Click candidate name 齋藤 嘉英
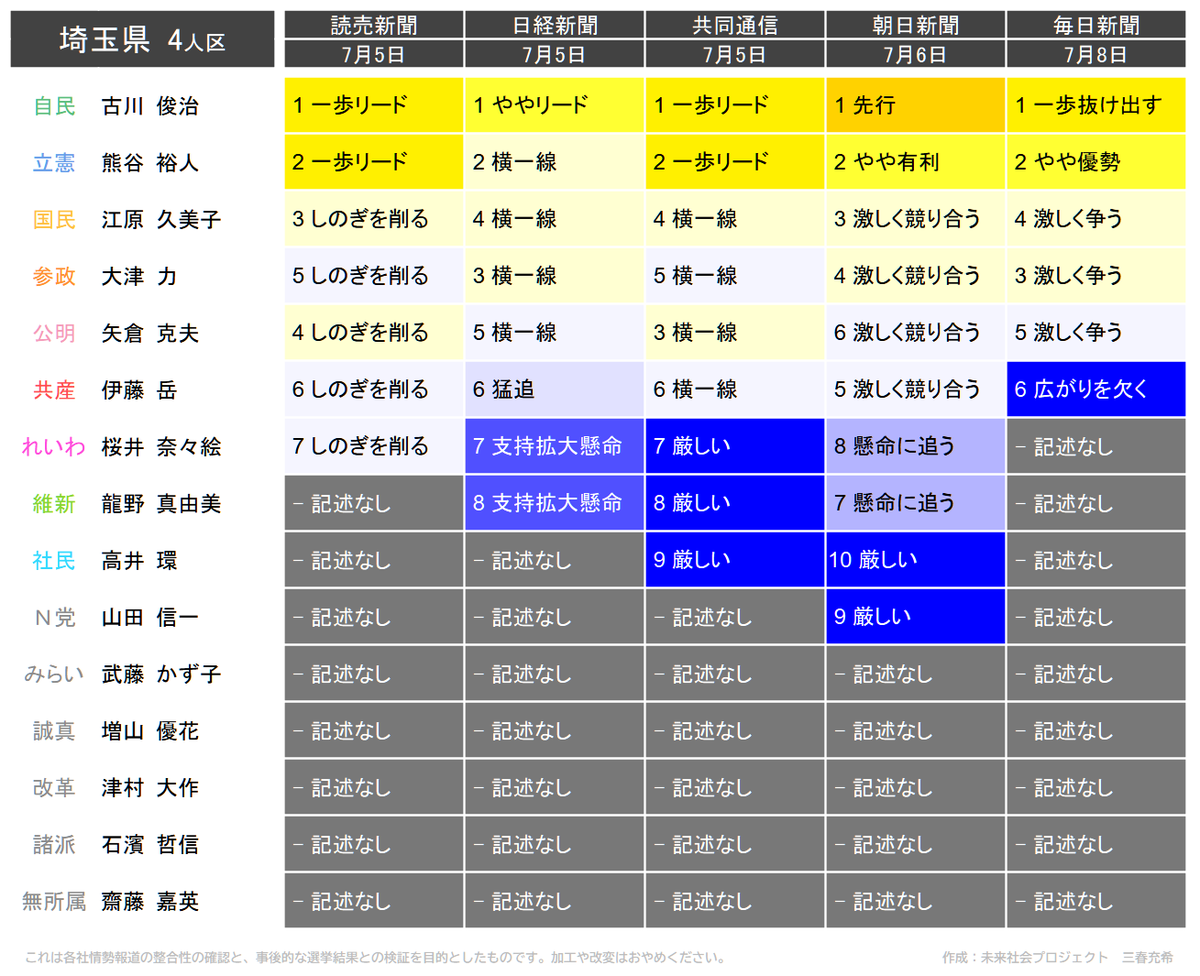1200x976 pixels. pos(150,902)
